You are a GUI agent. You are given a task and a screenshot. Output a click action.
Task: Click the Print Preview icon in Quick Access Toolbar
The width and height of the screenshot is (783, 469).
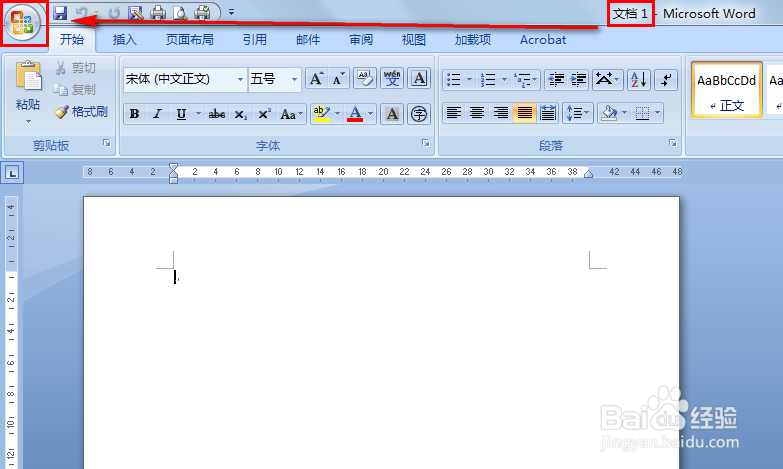tap(180, 13)
